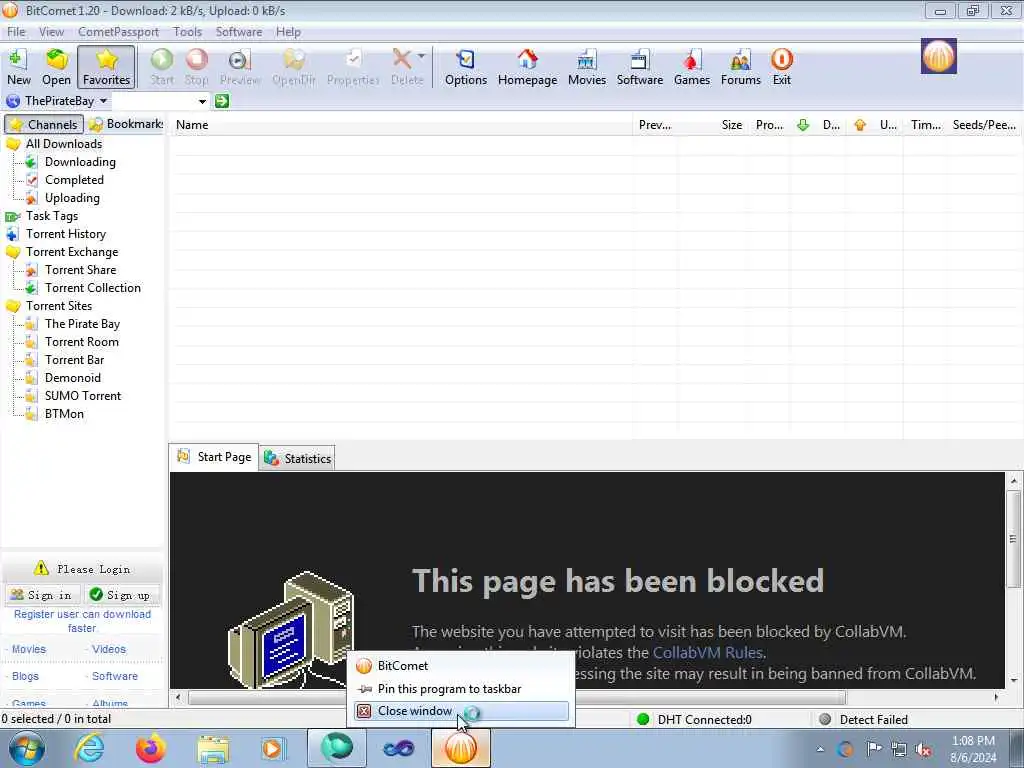Go to Homepage via toolbar icon

click(x=527, y=67)
